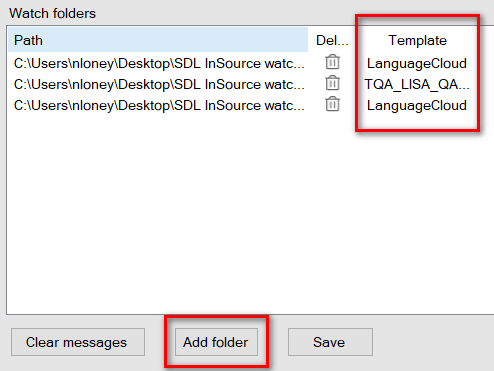Remove the third watch folder using trash icon
The height and width of the screenshot is (371, 494).
332,104
